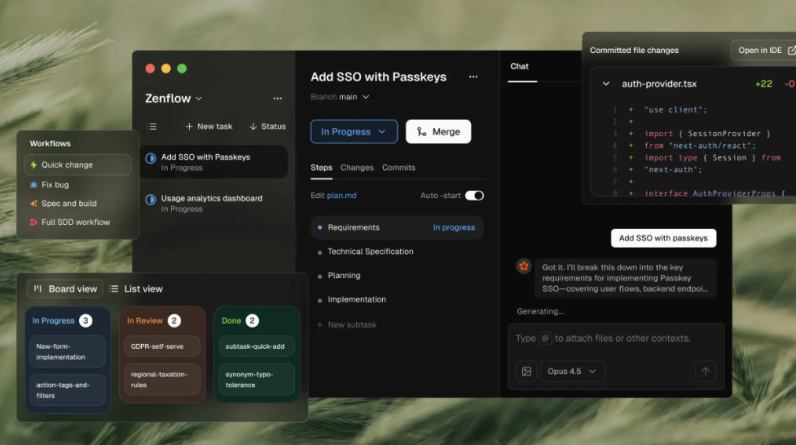
Task: Toggle the Auto-start switch
Action: [x=474, y=196]
